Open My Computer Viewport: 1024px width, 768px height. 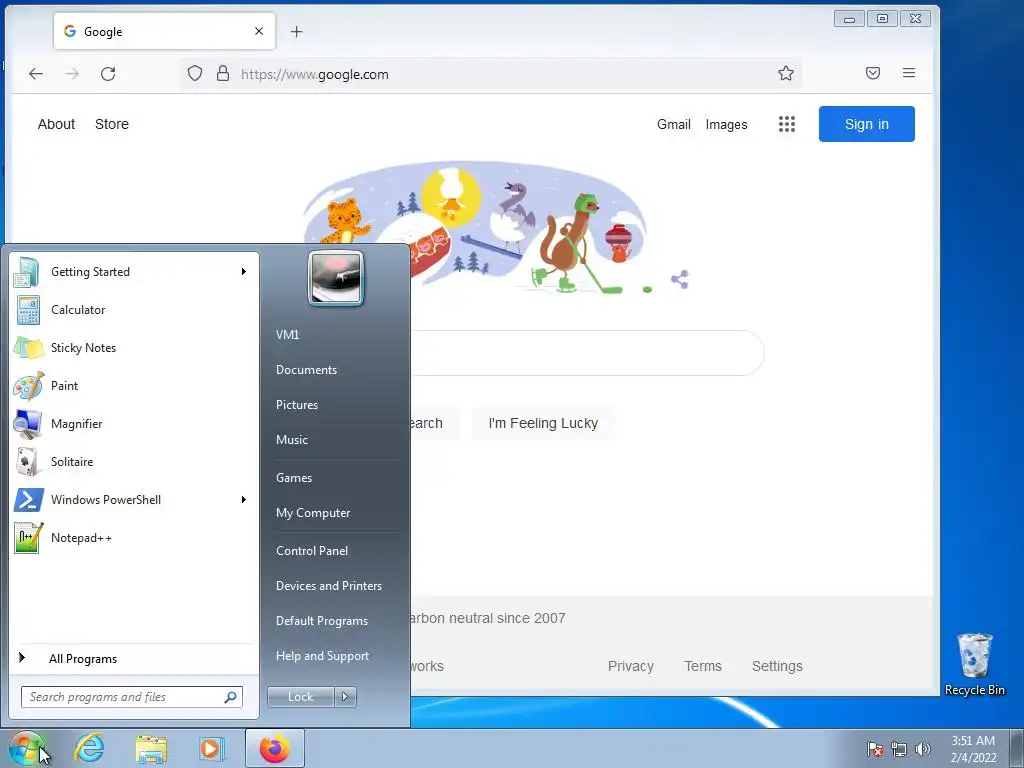pos(313,513)
